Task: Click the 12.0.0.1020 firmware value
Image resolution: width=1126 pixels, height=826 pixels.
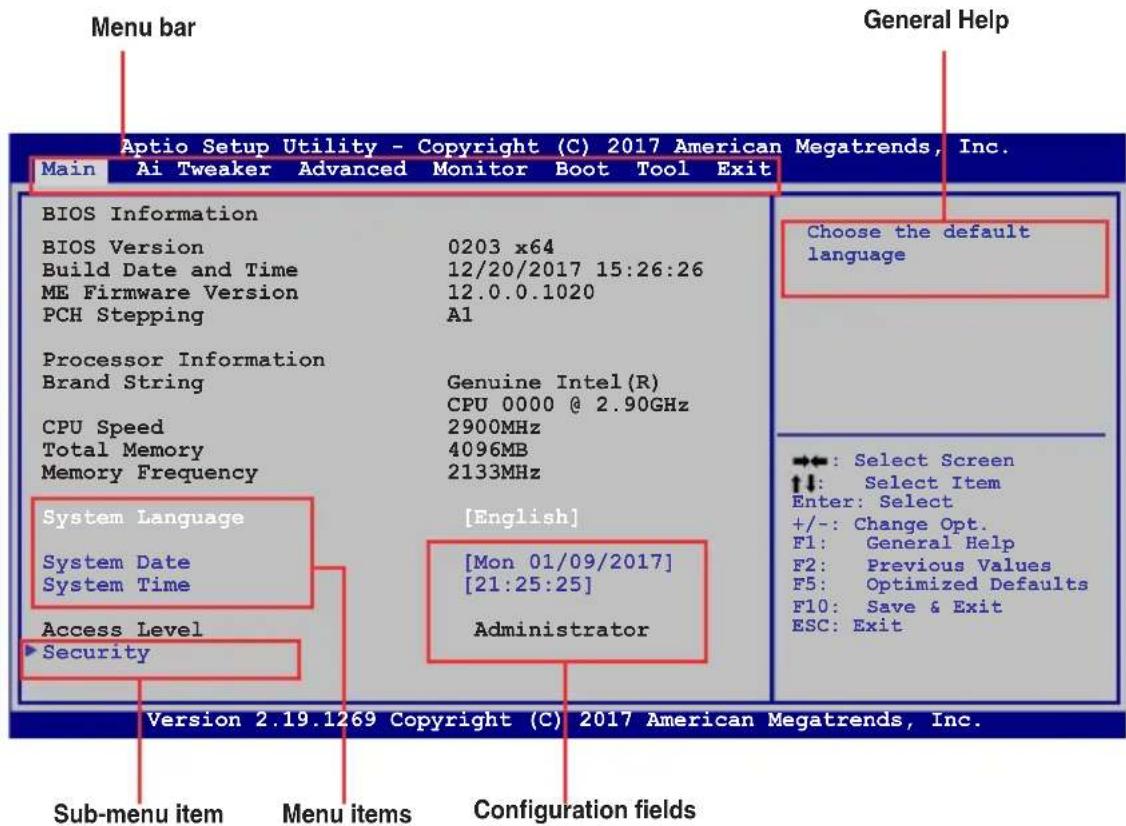Action: 521,292
